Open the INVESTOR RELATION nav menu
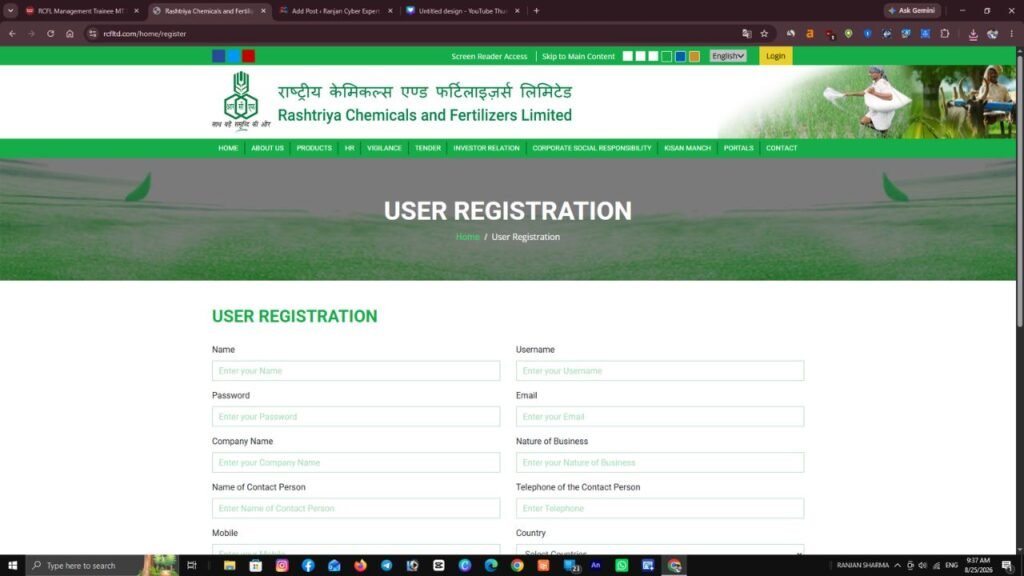Screen dimensions: 1024x576 pyautogui.click(x=487, y=148)
